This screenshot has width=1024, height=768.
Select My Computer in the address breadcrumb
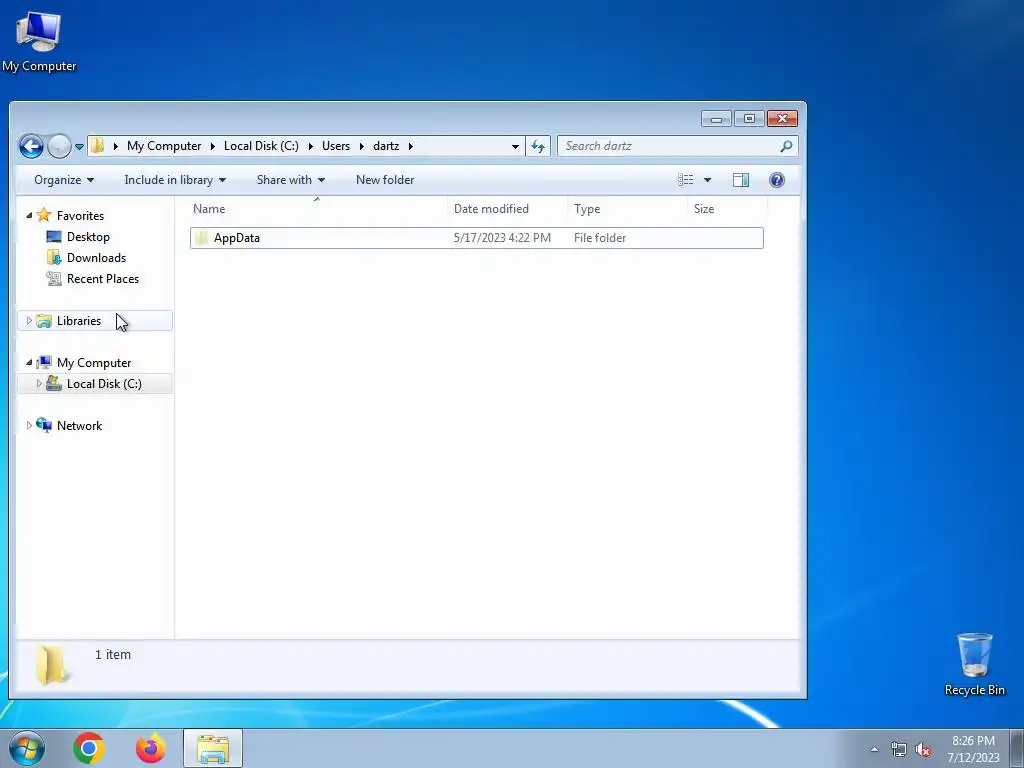[164, 146]
